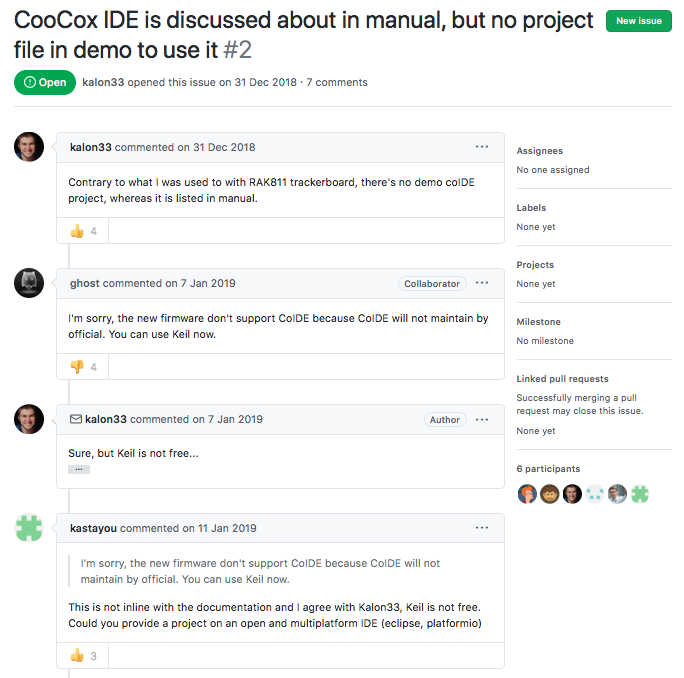Click the Open issue status badge
Image resolution: width=684 pixels, height=678 pixels.
tap(45, 82)
